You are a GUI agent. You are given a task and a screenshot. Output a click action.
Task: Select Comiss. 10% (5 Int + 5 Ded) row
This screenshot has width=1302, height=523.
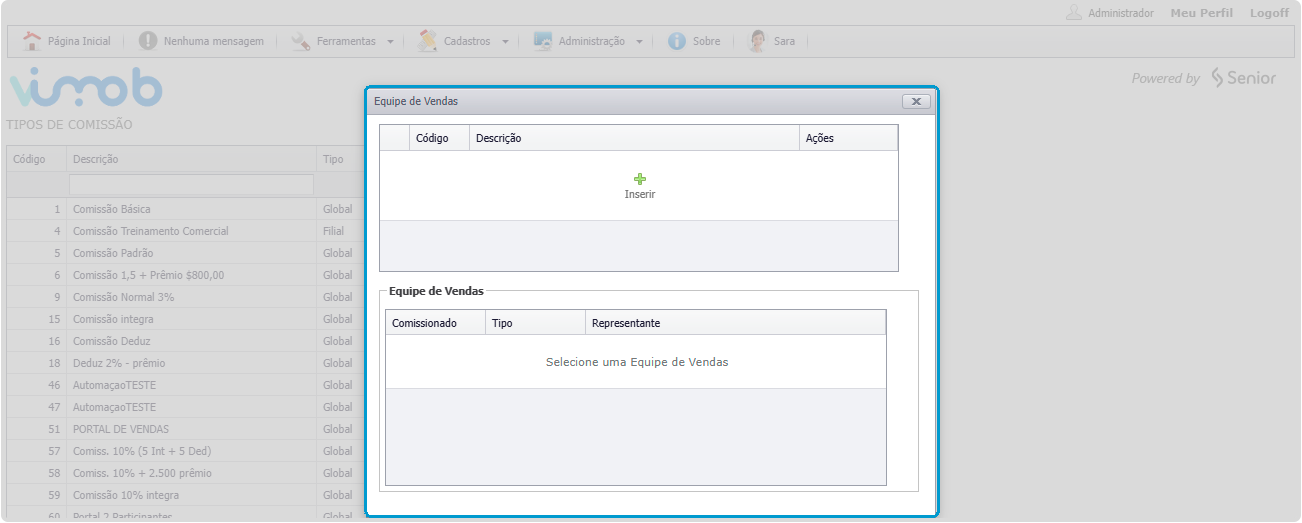coord(186,451)
